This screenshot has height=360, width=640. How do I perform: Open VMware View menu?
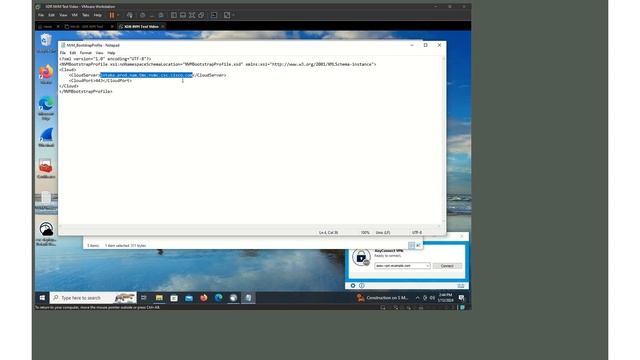coord(63,15)
